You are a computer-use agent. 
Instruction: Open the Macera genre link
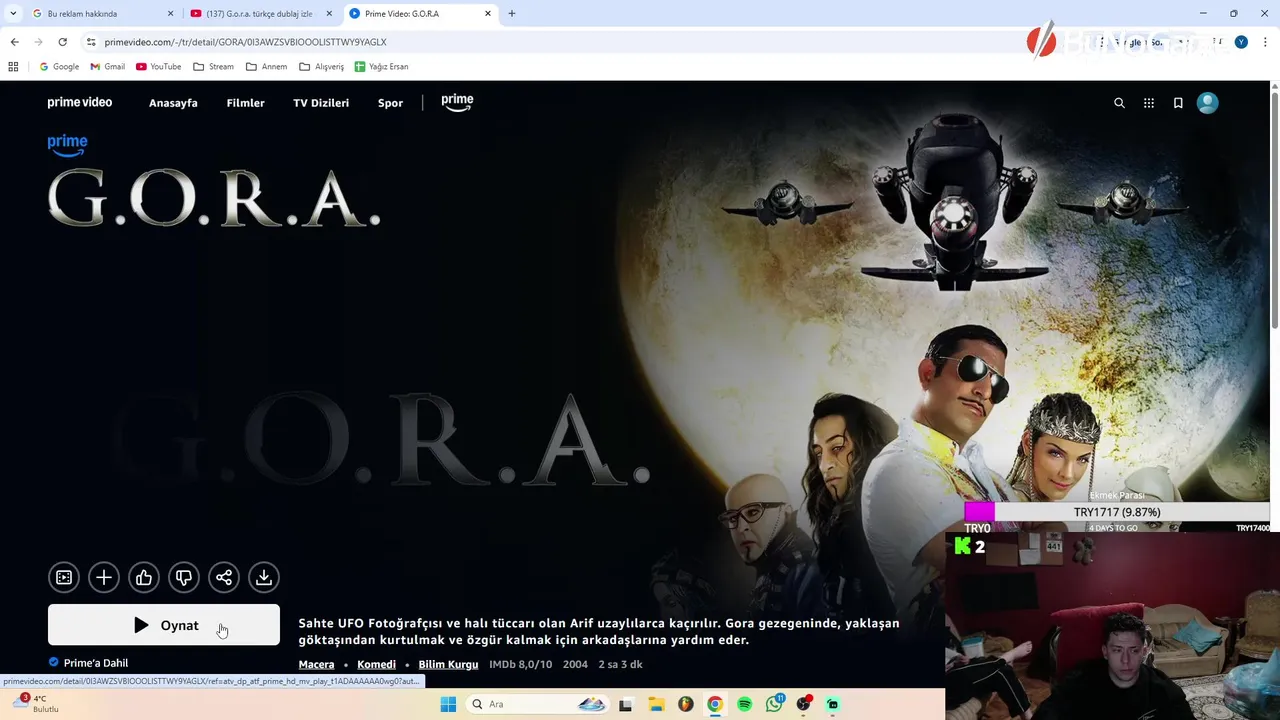(x=316, y=664)
